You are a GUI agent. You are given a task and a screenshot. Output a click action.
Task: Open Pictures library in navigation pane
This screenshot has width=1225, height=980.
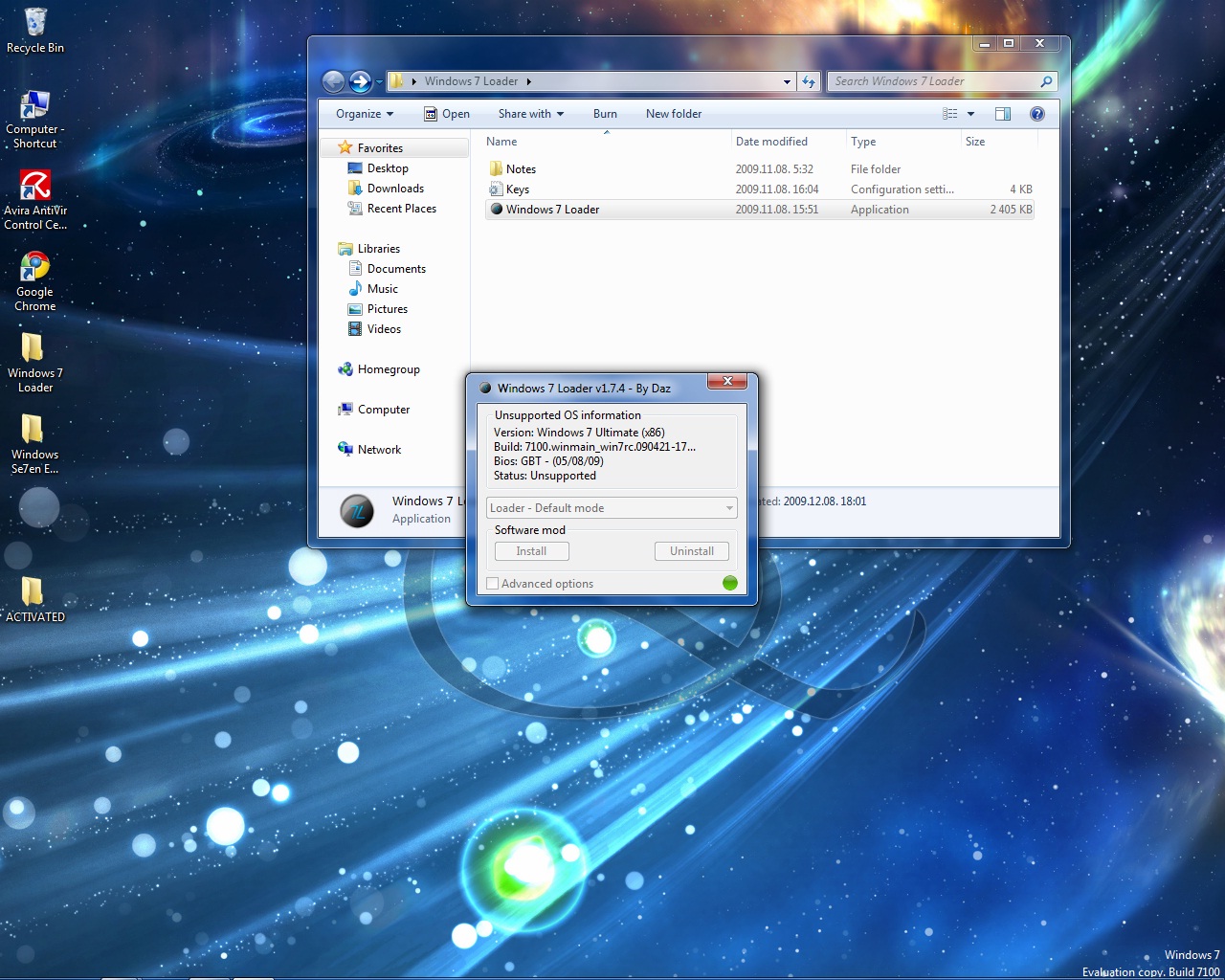pyautogui.click(x=388, y=309)
